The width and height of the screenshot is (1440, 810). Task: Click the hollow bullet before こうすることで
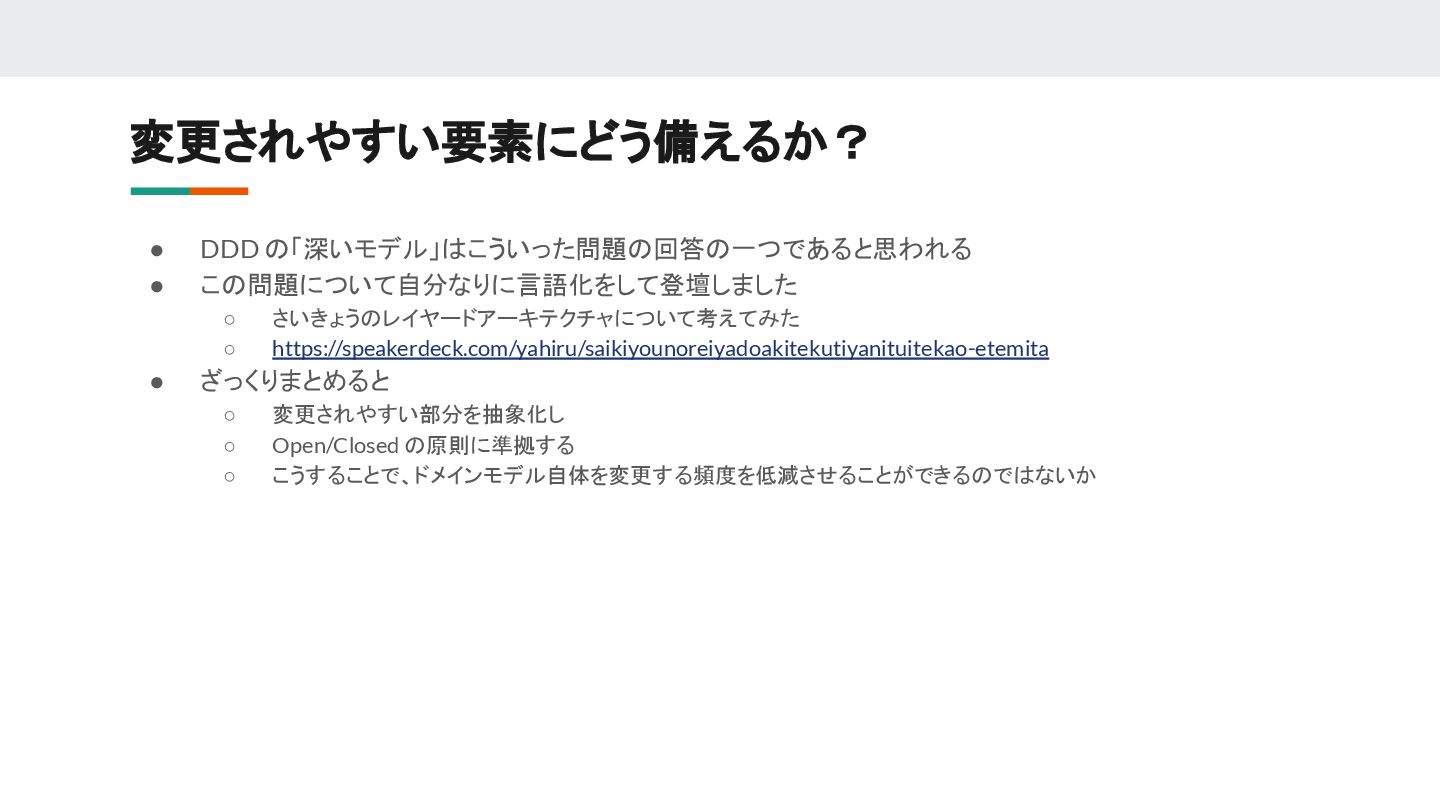tap(230, 476)
